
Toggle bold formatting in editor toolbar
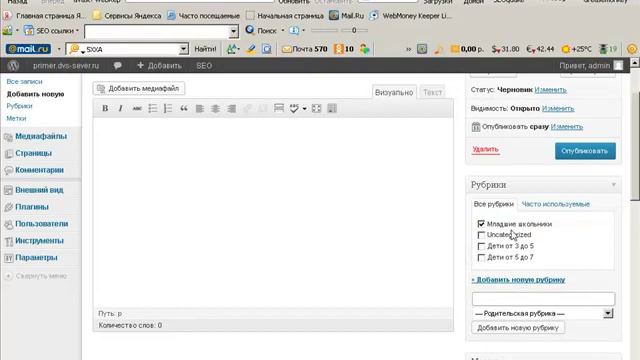[x=105, y=108]
